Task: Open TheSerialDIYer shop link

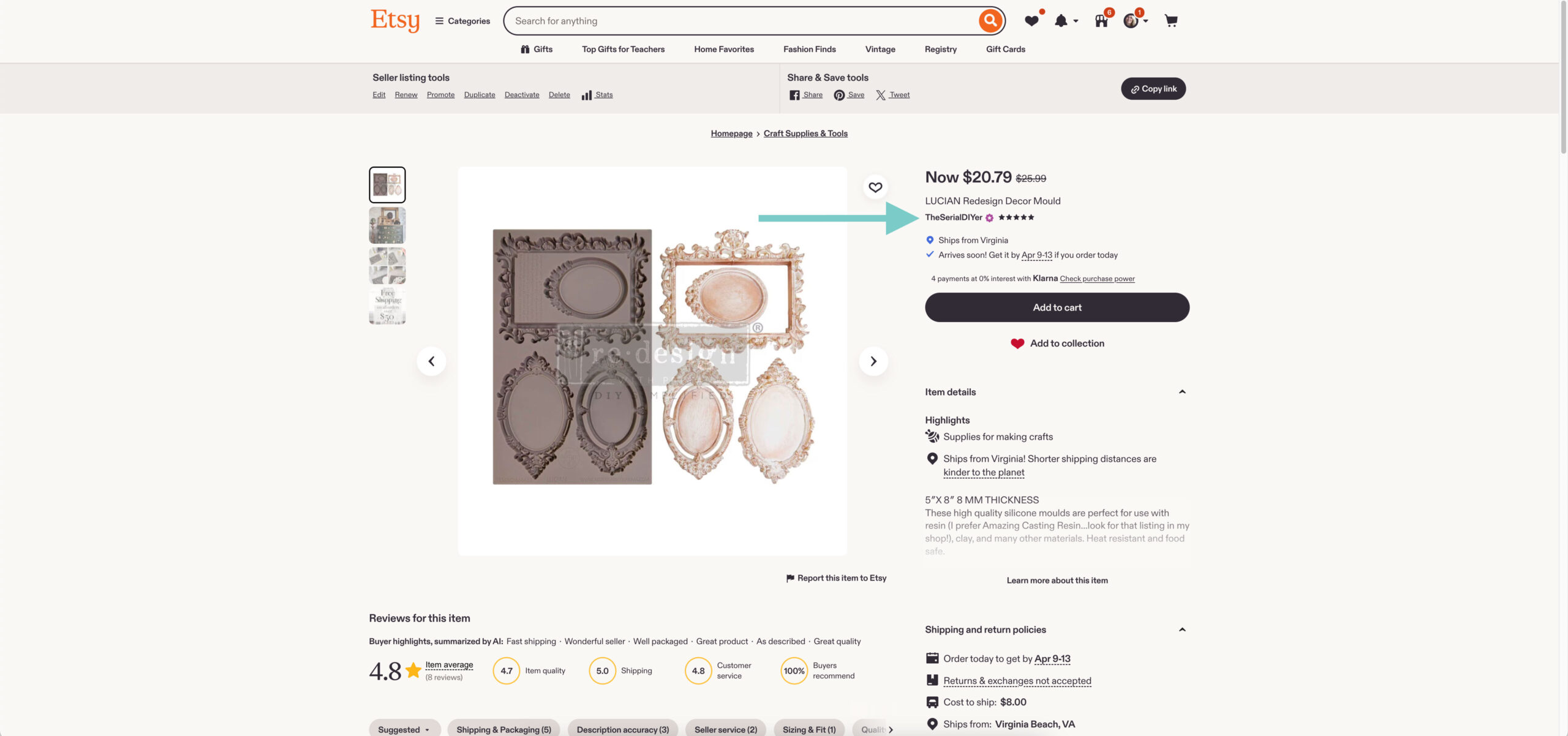Action: (x=953, y=217)
